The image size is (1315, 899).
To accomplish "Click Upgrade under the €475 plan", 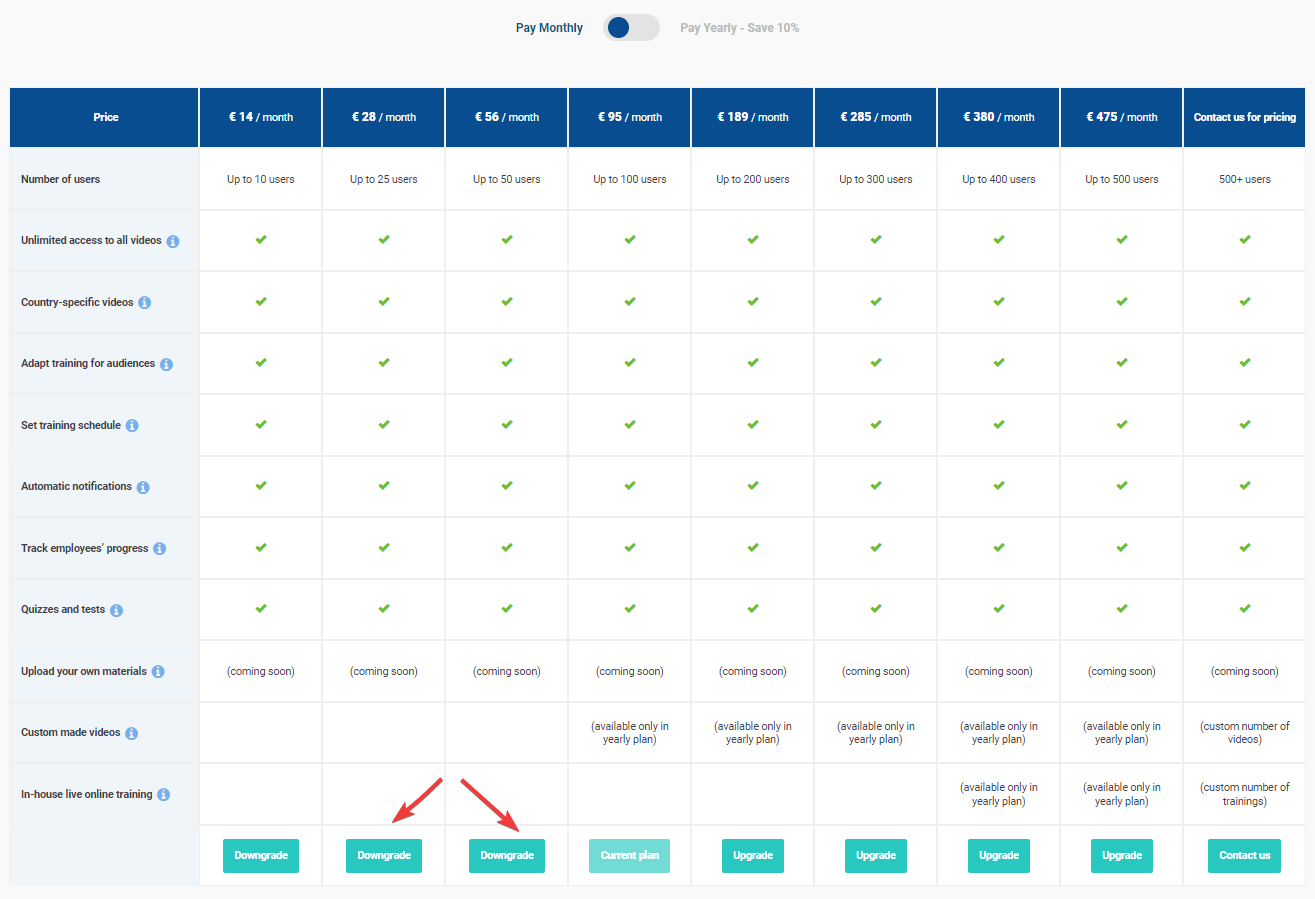I will coord(1122,856).
